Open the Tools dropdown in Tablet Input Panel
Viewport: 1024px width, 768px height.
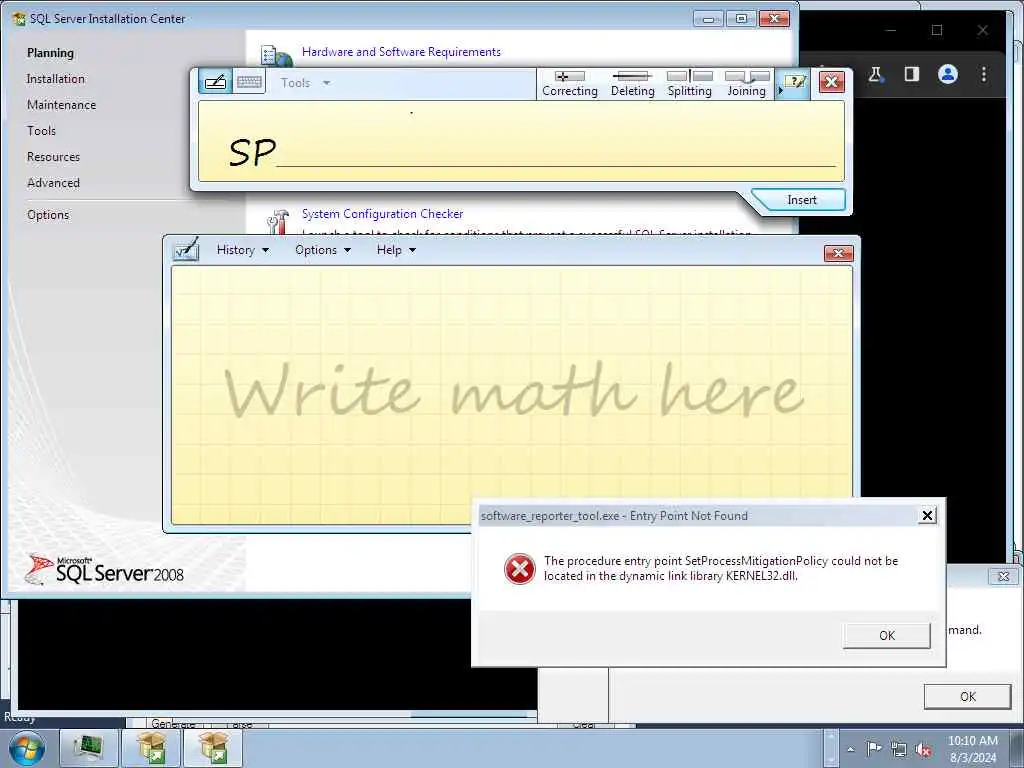(x=305, y=83)
